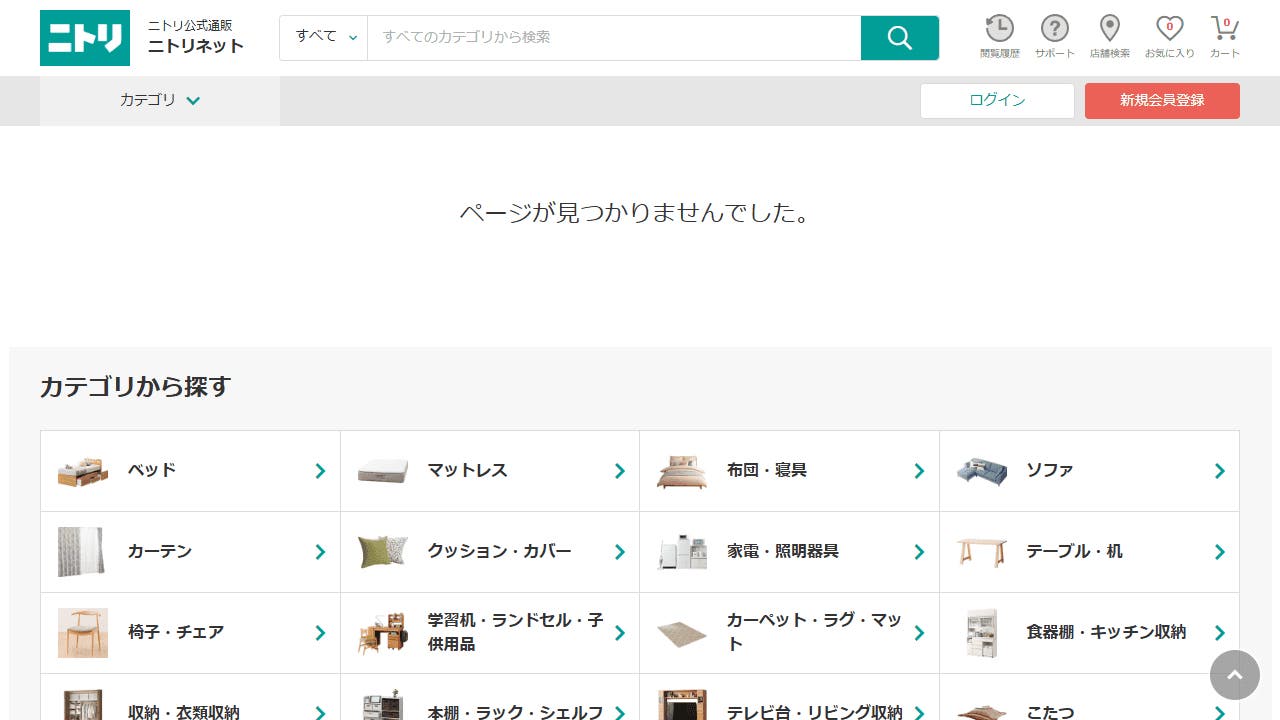Click the ログイン button
The image size is (1280, 720).
997,100
